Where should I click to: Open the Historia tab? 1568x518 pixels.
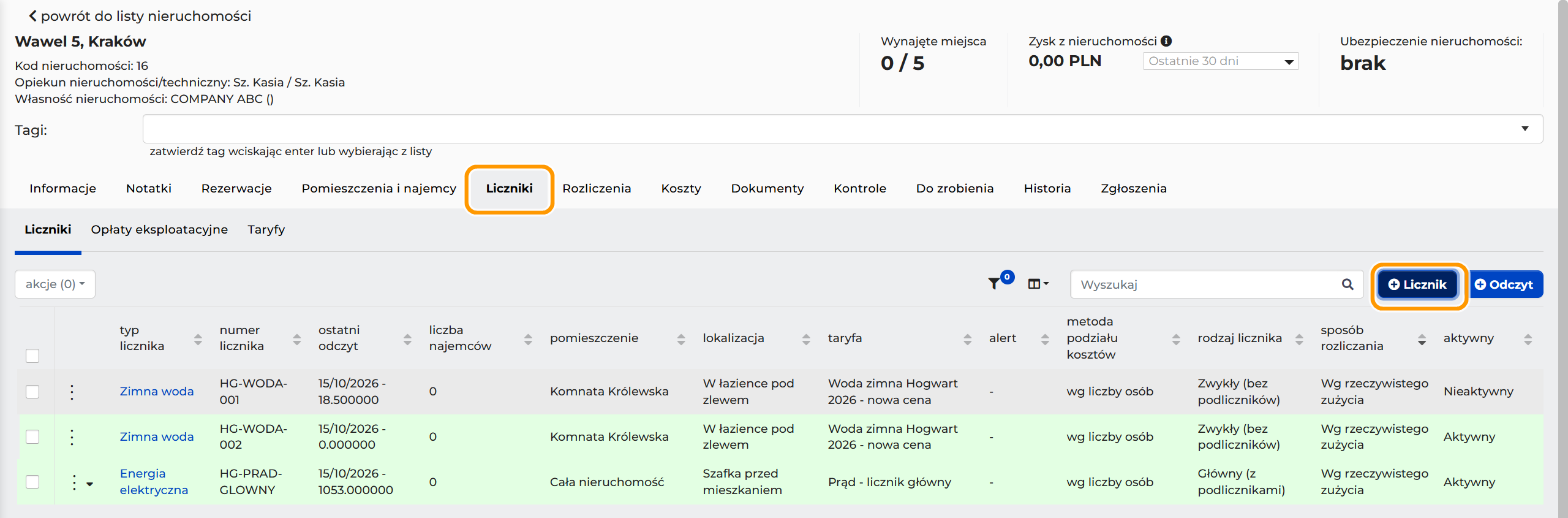[x=1047, y=188]
